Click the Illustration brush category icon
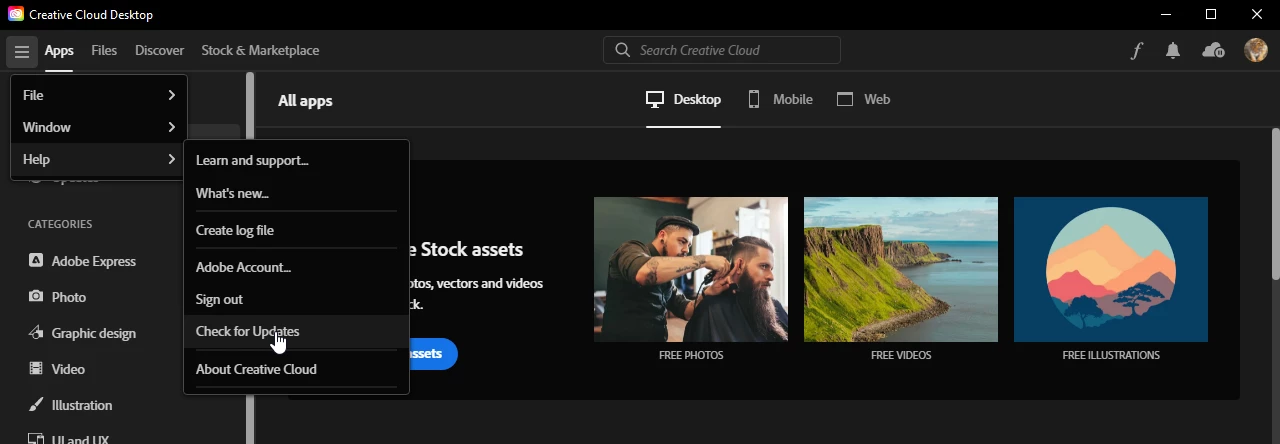The width and height of the screenshot is (1280, 444). coord(36,405)
